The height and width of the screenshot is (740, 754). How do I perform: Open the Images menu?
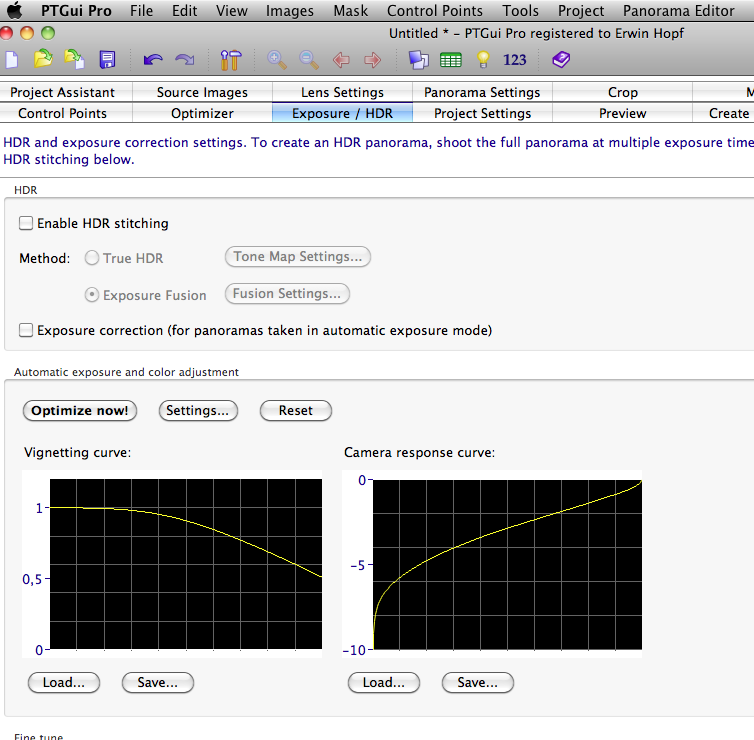[289, 11]
